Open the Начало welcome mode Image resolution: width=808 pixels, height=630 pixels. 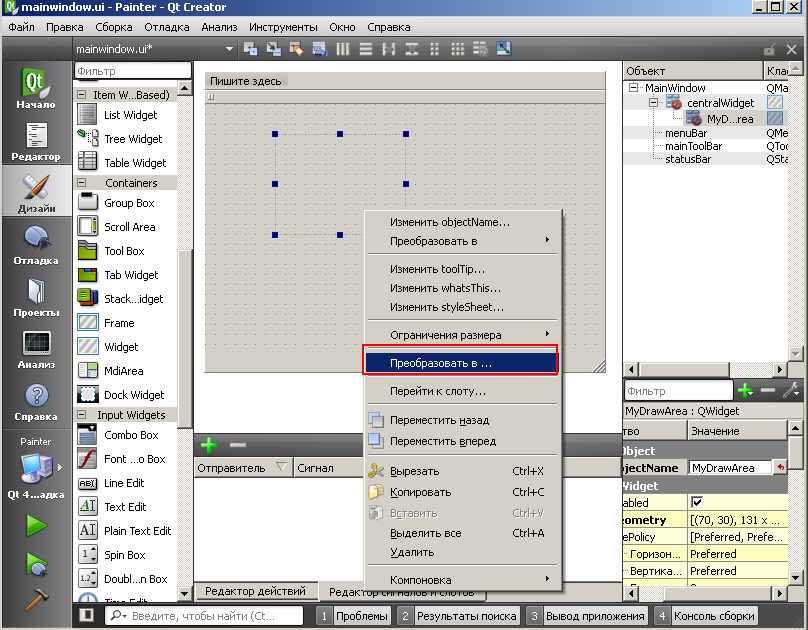(36, 88)
